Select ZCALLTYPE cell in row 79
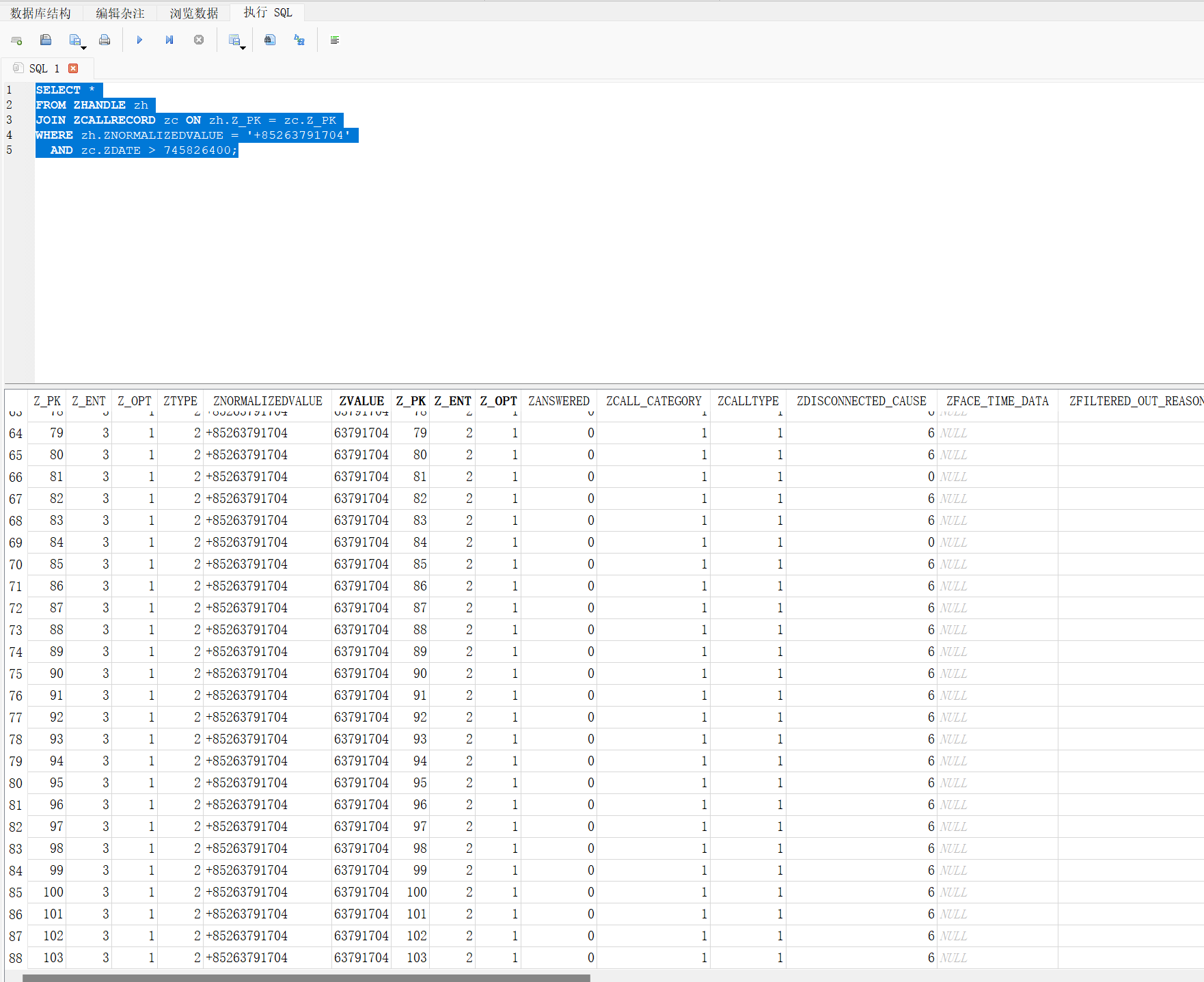This screenshot has width=1204, height=982. tap(748, 761)
